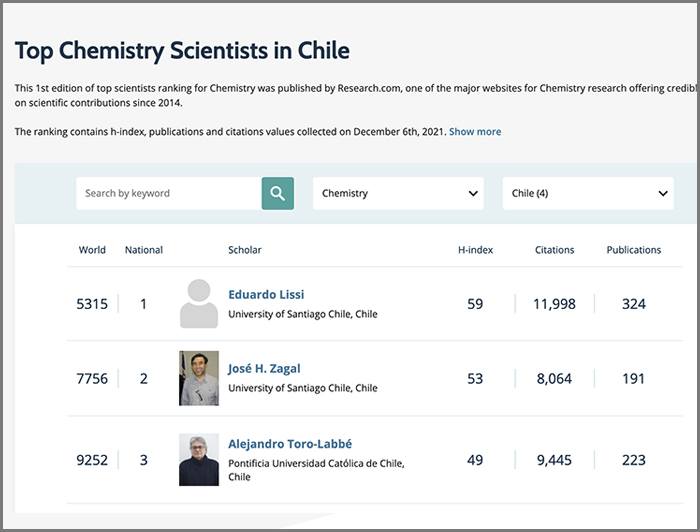Click the magnifying glass search button
Image resolution: width=700 pixels, height=532 pixels.
tap(277, 194)
